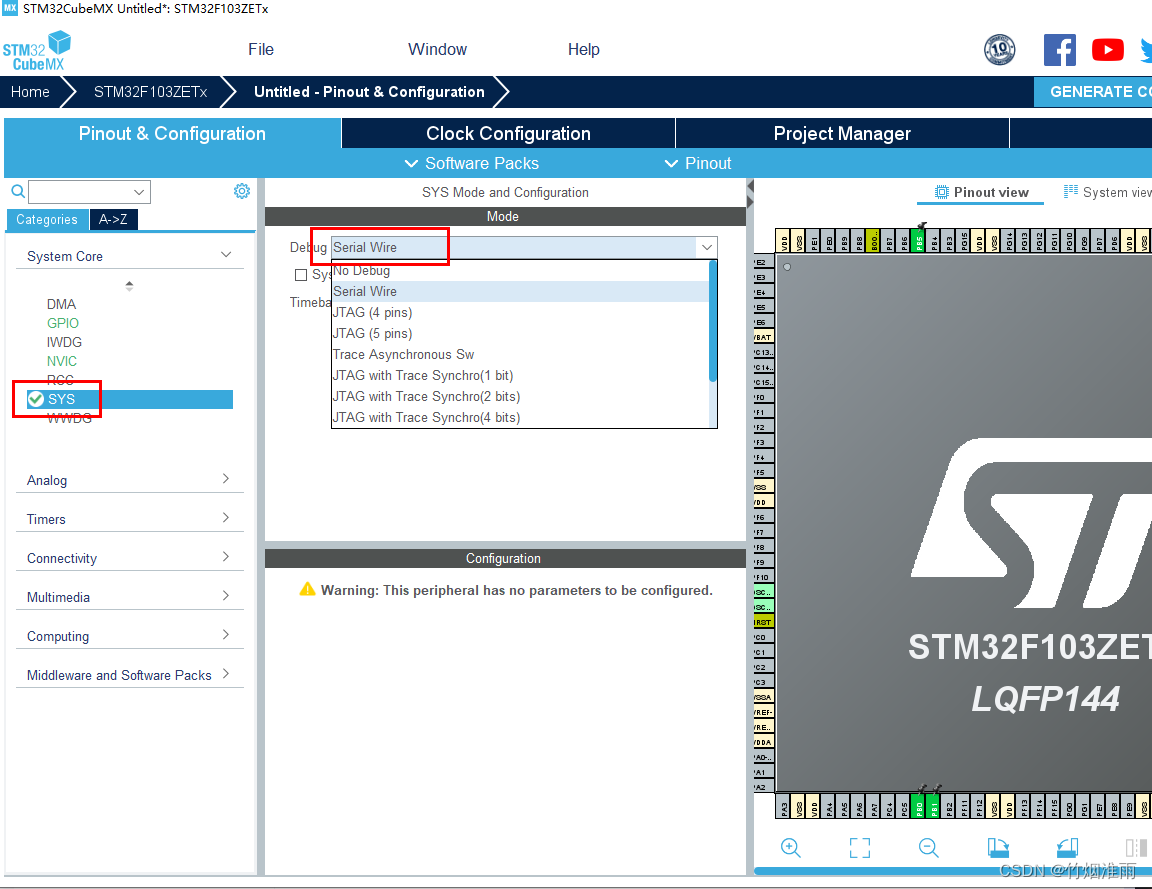The image size is (1152, 889).
Task: Zoom out of the chip pinout
Action: [929, 847]
